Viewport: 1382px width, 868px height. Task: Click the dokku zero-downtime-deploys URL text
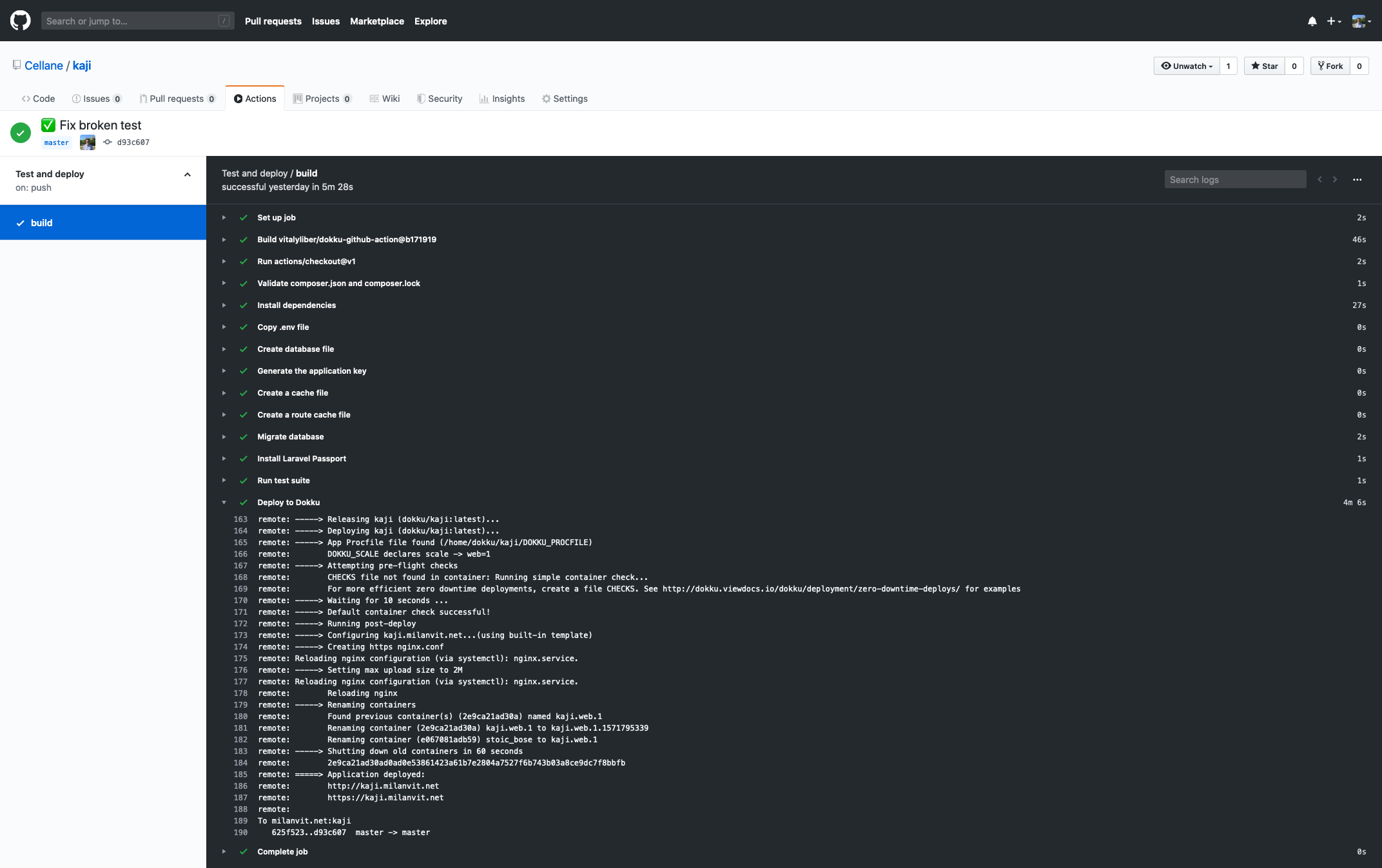[x=811, y=589]
